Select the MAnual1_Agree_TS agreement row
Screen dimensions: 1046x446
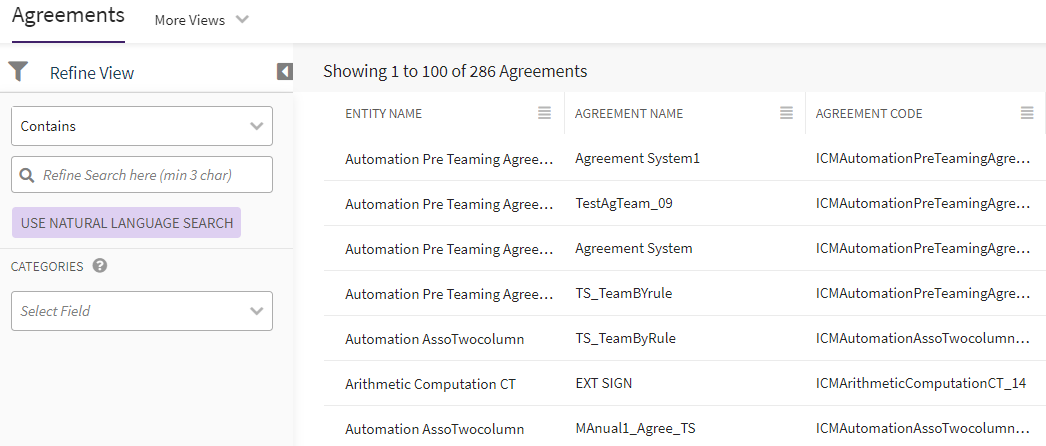(635, 429)
